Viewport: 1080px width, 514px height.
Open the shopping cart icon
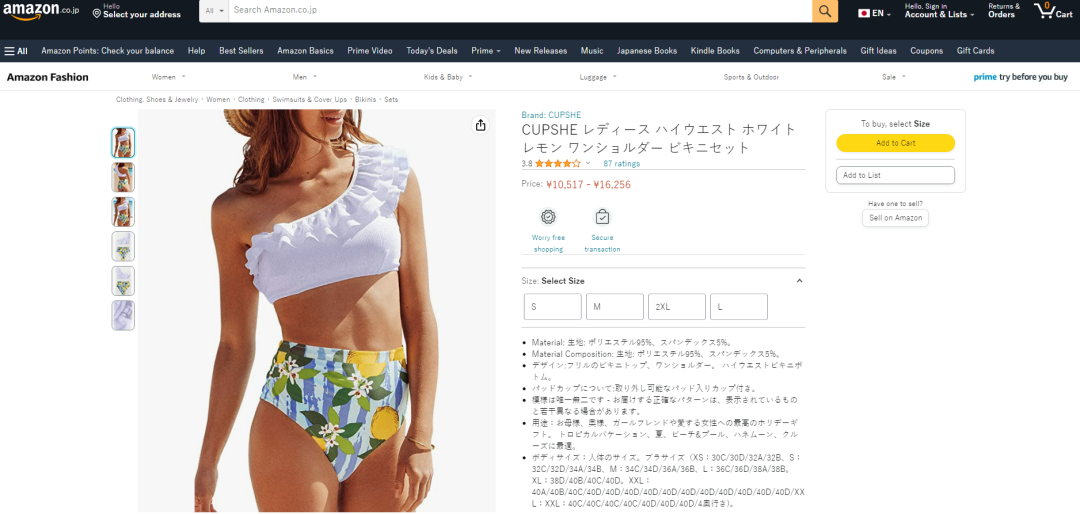coord(1052,10)
